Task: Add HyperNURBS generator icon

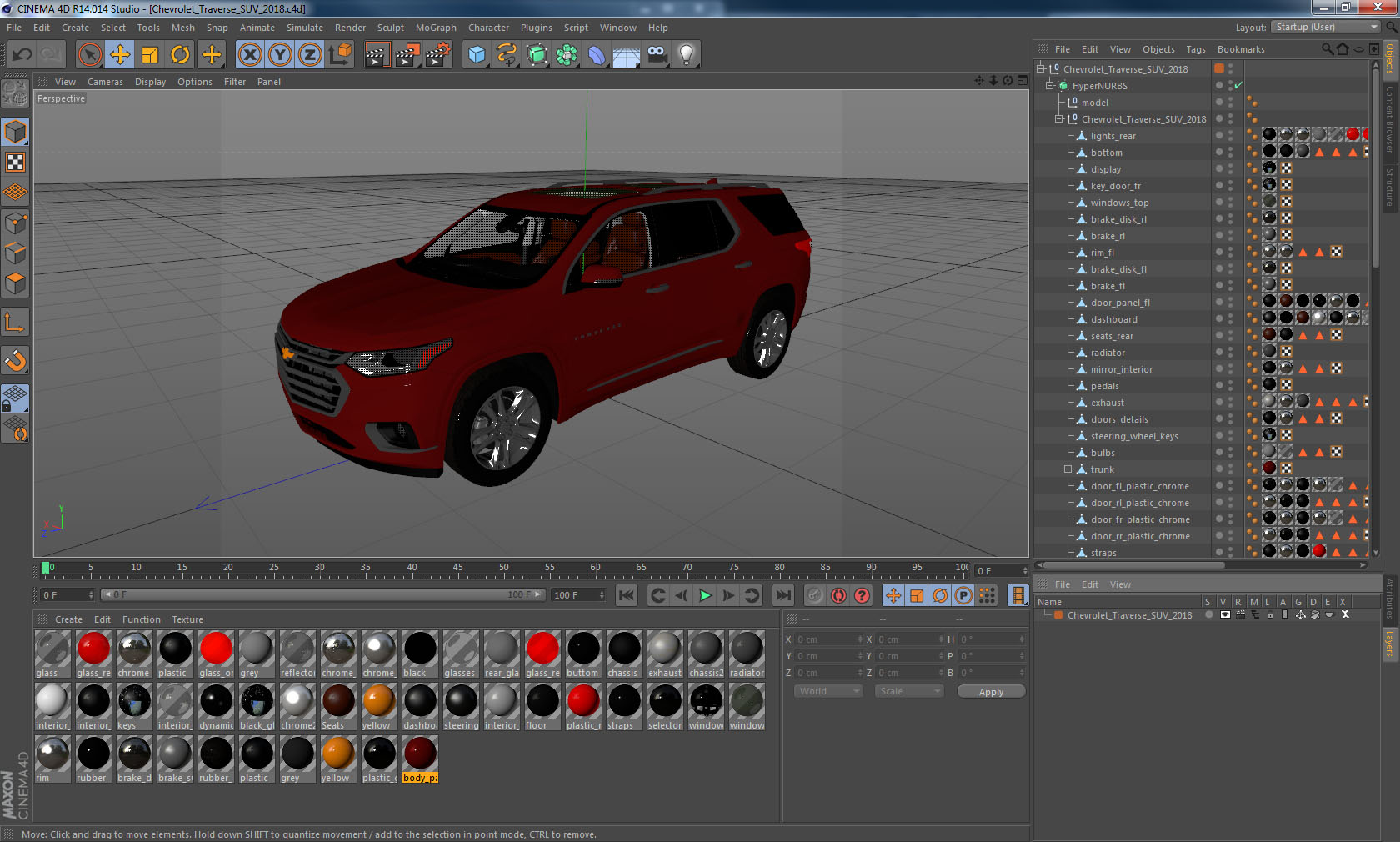Action: tap(537, 55)
